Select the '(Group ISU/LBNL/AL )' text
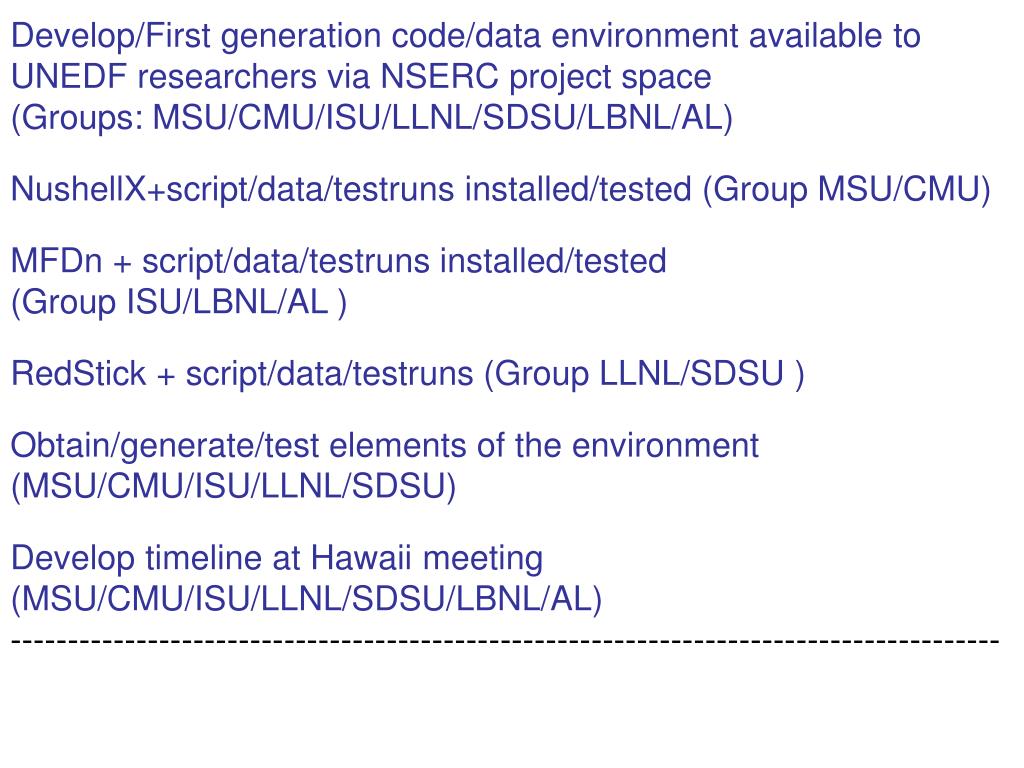1024x768 pixels. pos(179,302)
